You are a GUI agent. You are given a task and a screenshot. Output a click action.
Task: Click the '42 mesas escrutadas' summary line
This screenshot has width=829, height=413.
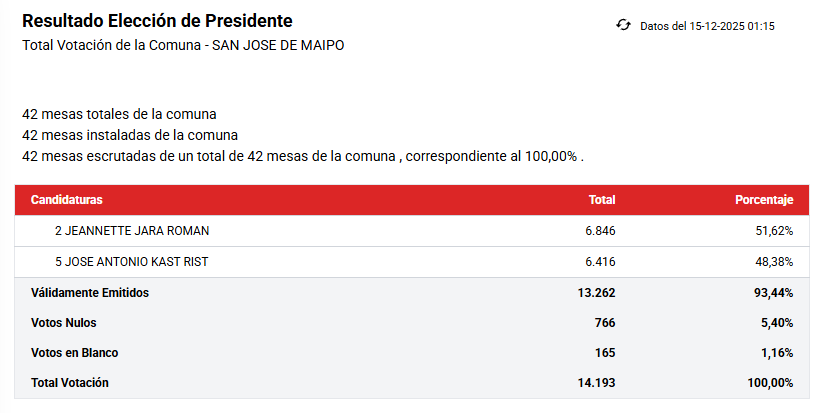tap(302, 157)
